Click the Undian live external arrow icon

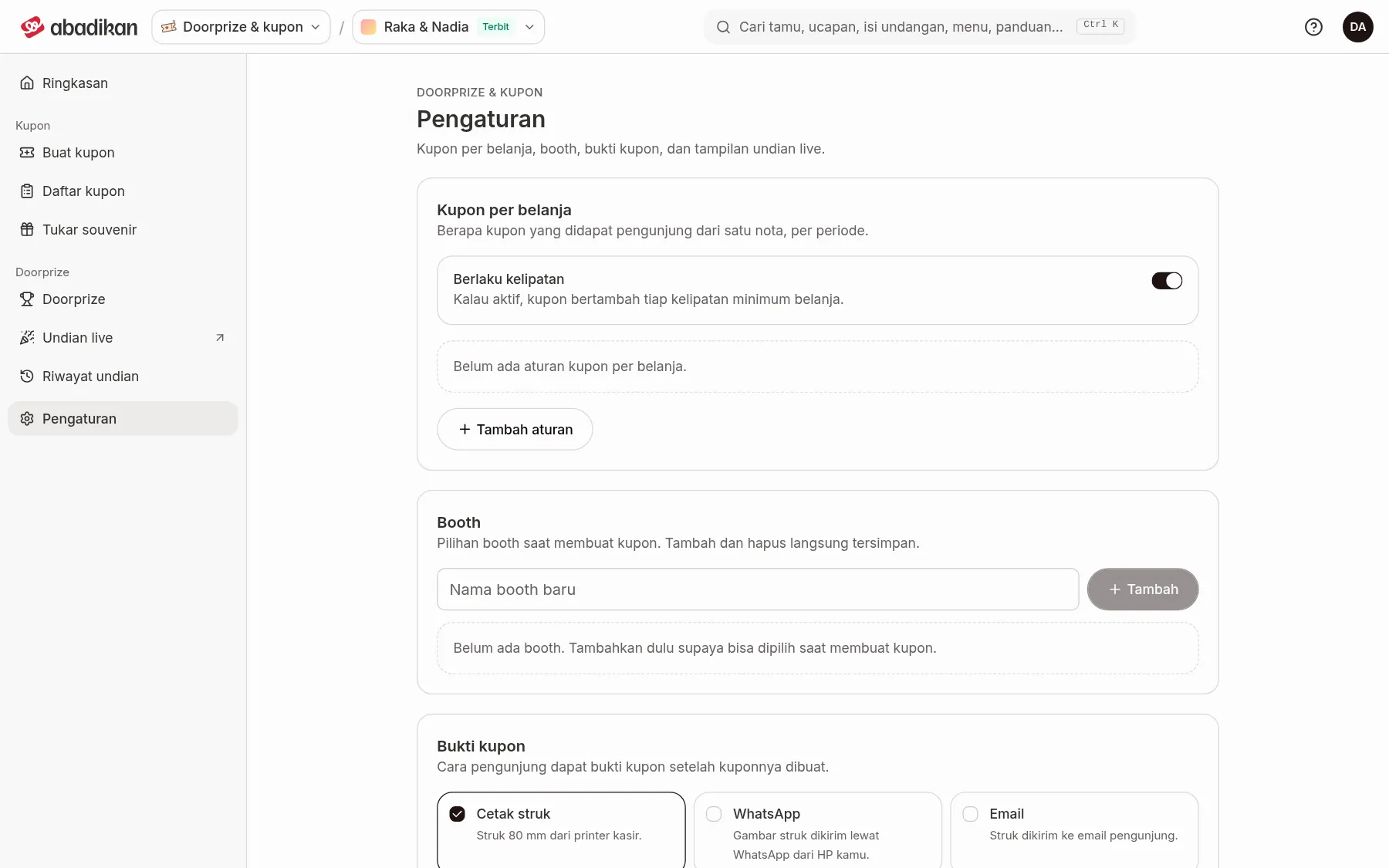pyautogui.click(x=220, y=338)
